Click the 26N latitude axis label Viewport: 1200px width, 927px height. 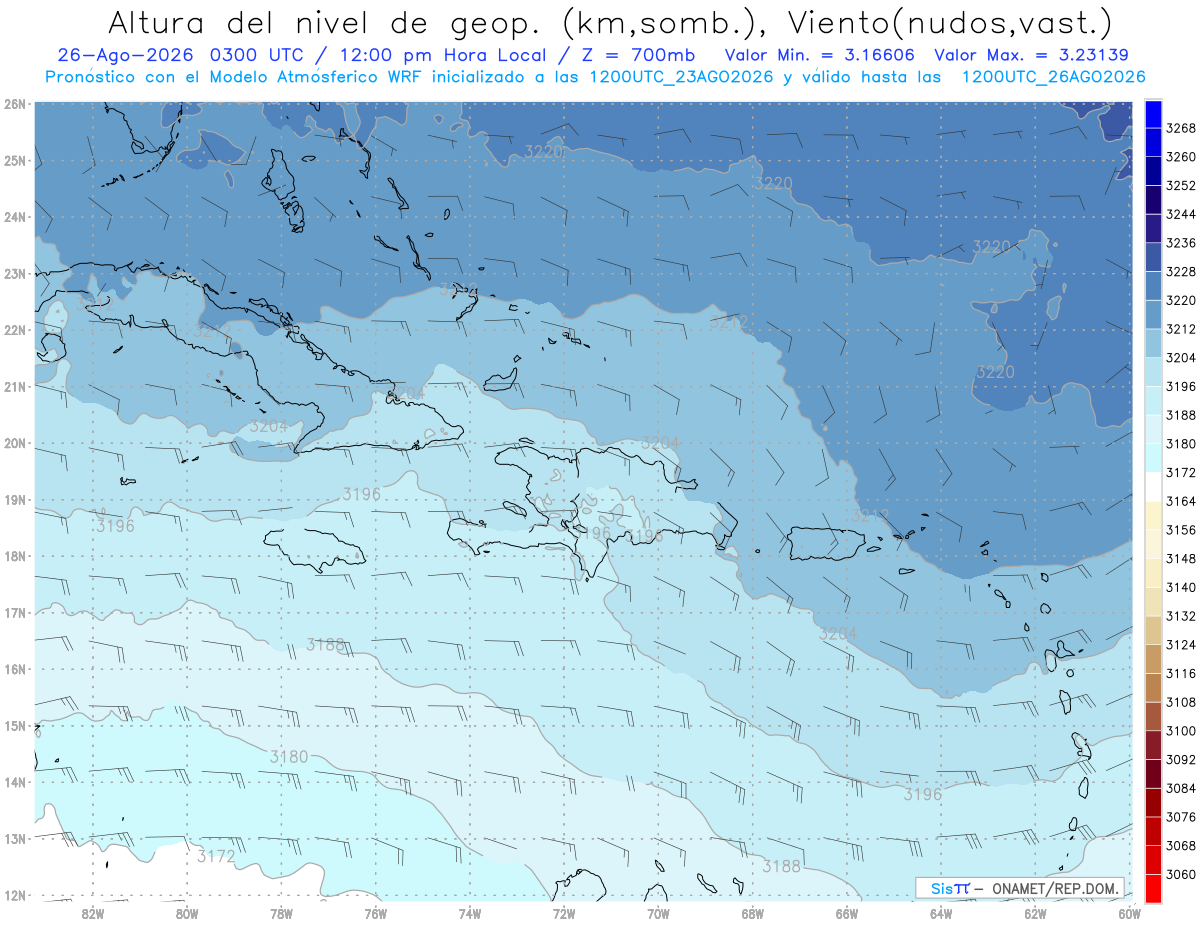click(14, 104)
